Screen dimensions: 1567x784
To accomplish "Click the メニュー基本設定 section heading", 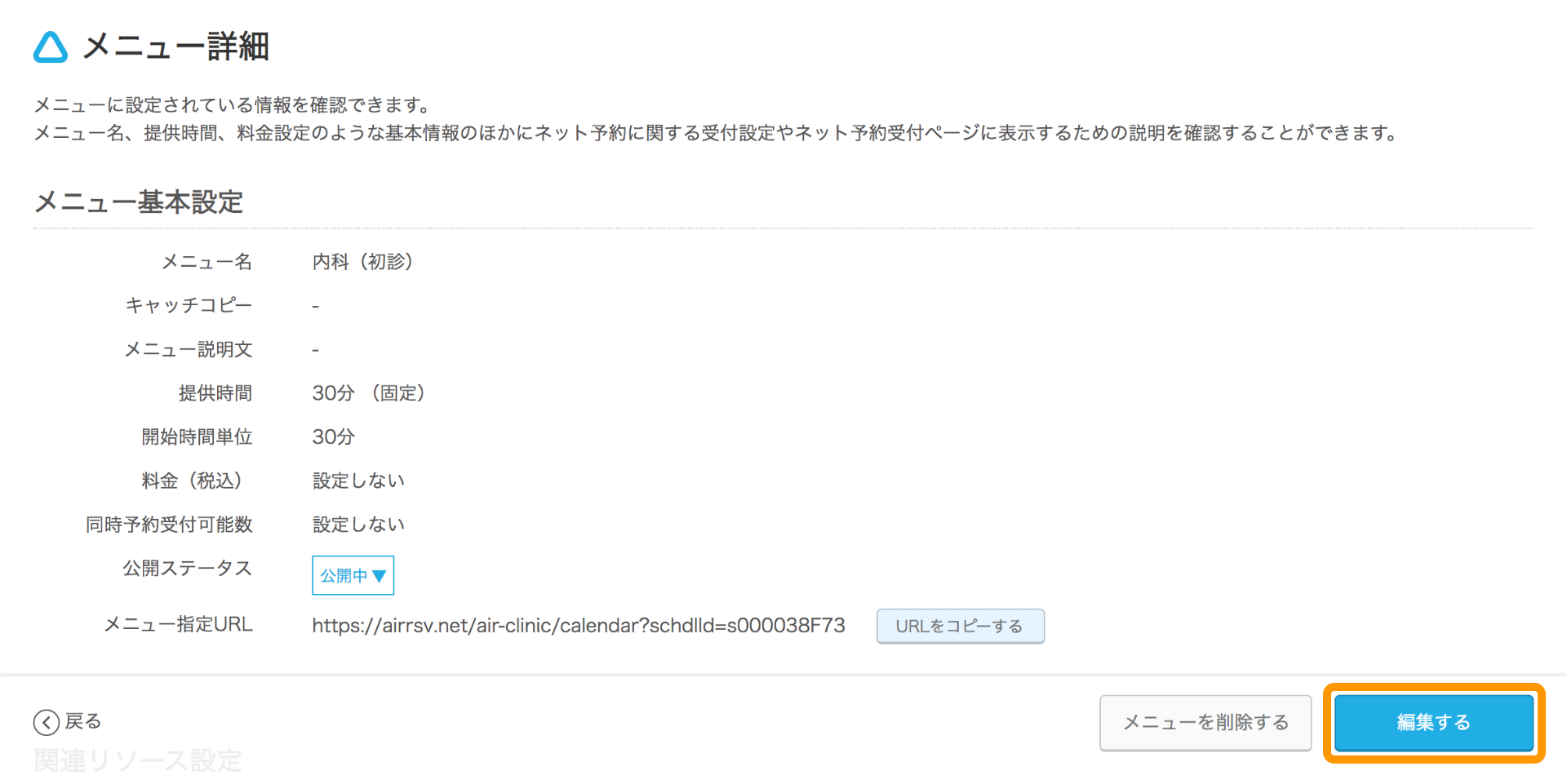I will click(139, 202).
